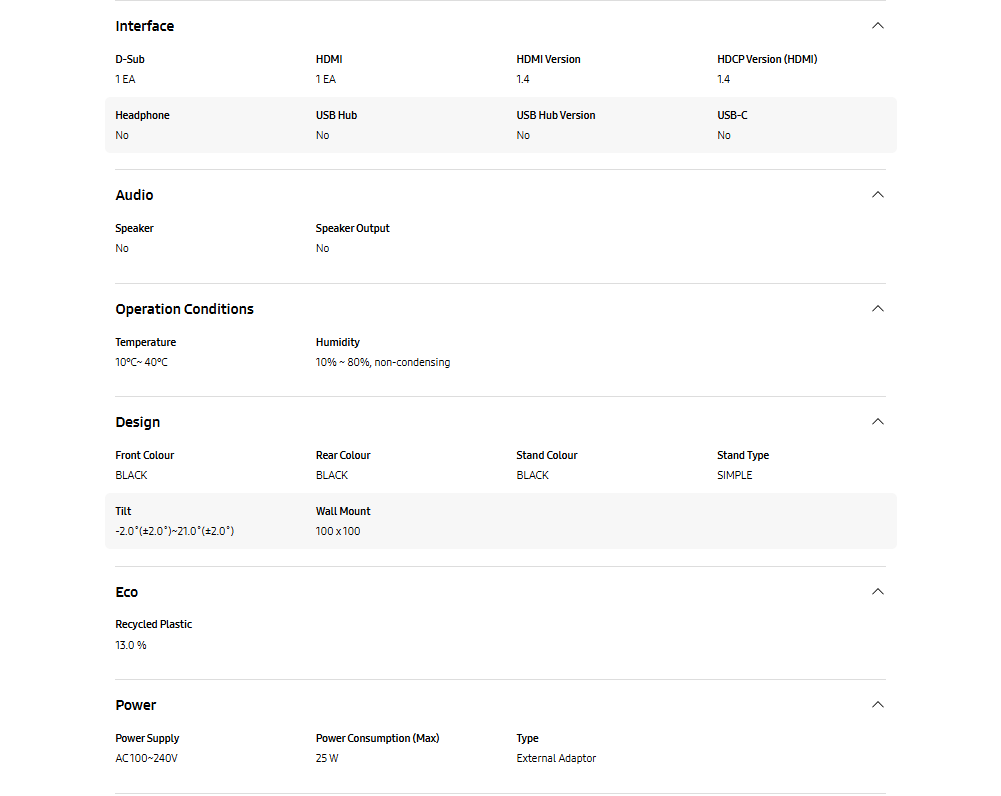Collapse the Power section chevron
The height and width of the screenshot is (796, 1001).
click(877, 705)
